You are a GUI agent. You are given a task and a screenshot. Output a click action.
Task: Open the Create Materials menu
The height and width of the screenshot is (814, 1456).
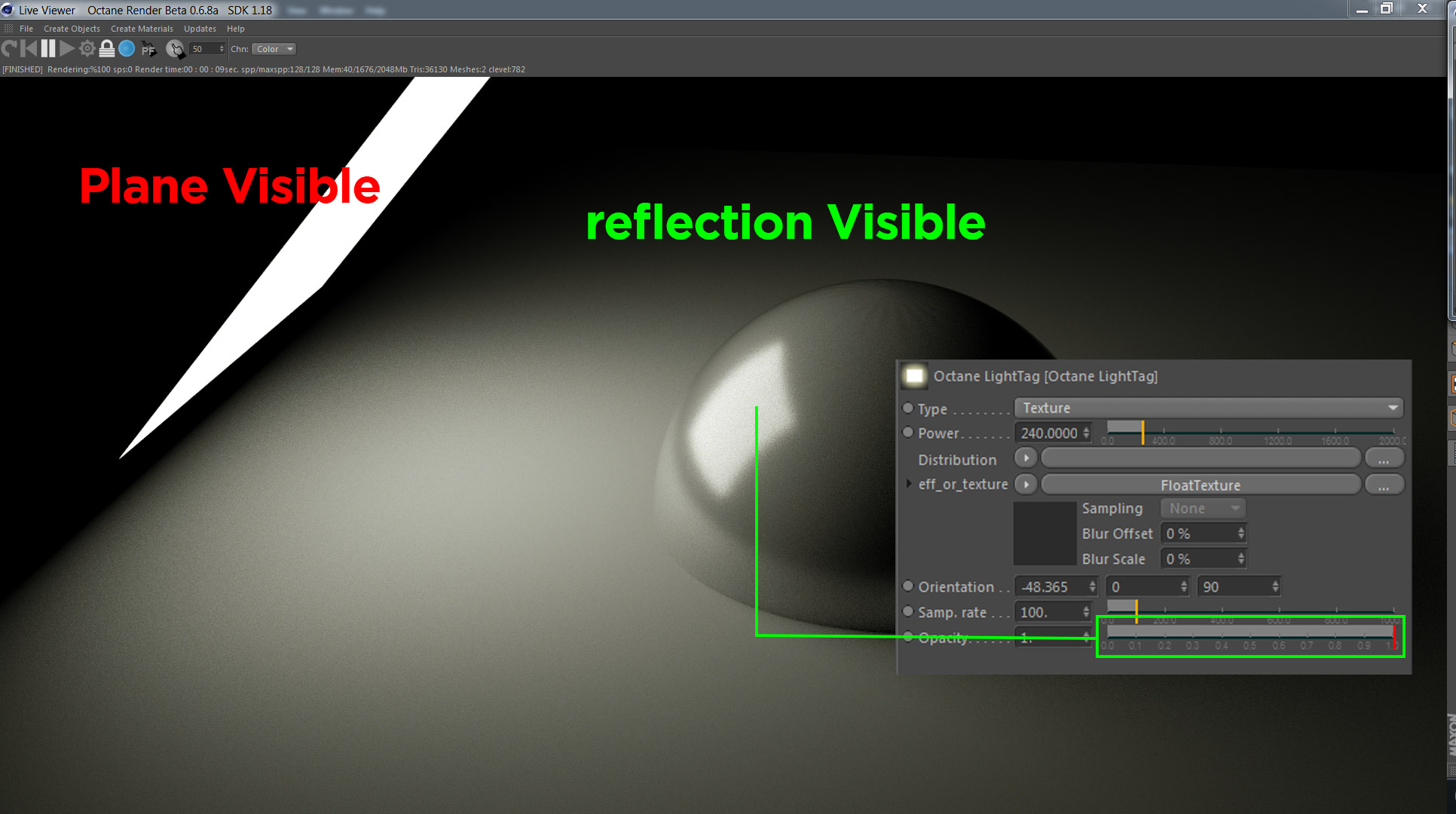click(x=142, y=29)
